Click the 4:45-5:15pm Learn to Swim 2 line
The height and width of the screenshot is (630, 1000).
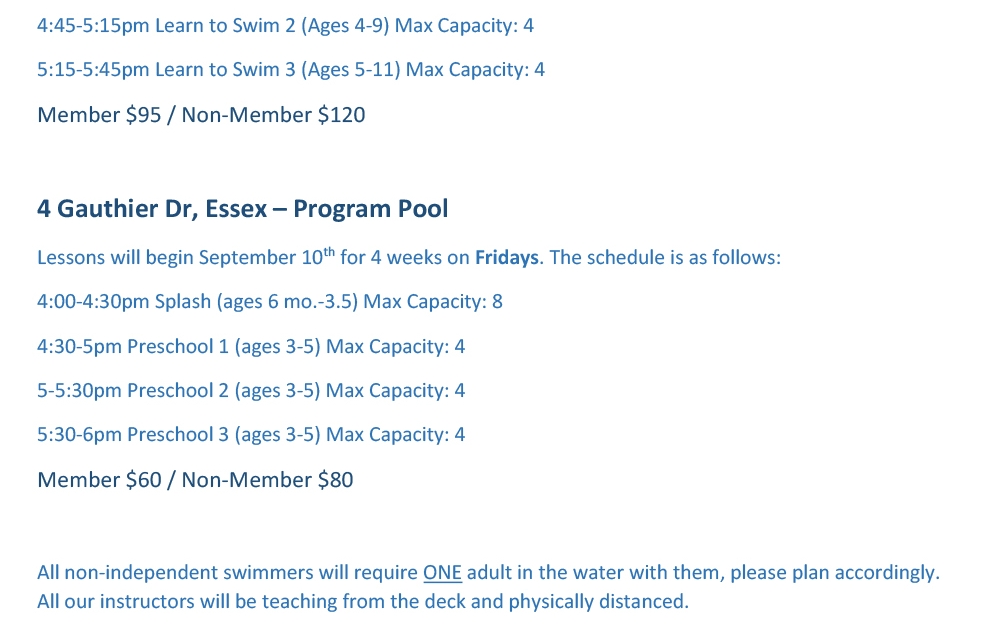pyautogui.click(x=285, y=26)
